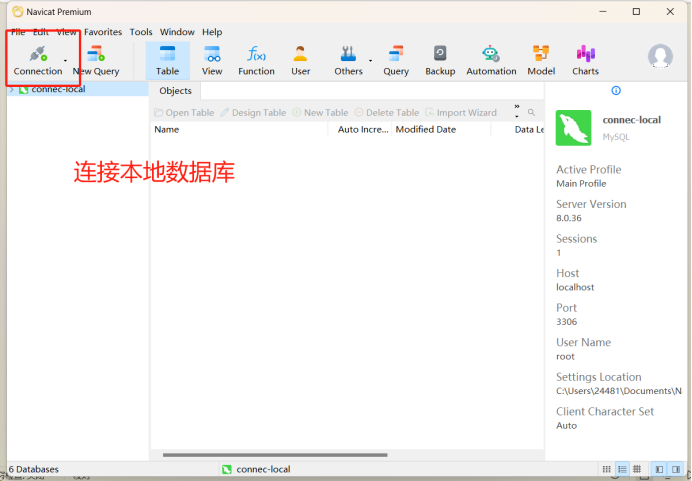Open the View menu

pyautogui.click(x=66, y=32)
